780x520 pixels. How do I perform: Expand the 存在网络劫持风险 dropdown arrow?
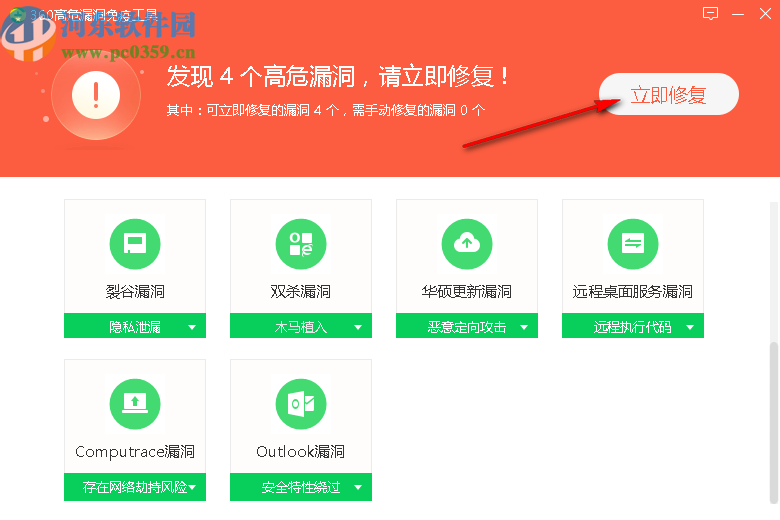192,487
